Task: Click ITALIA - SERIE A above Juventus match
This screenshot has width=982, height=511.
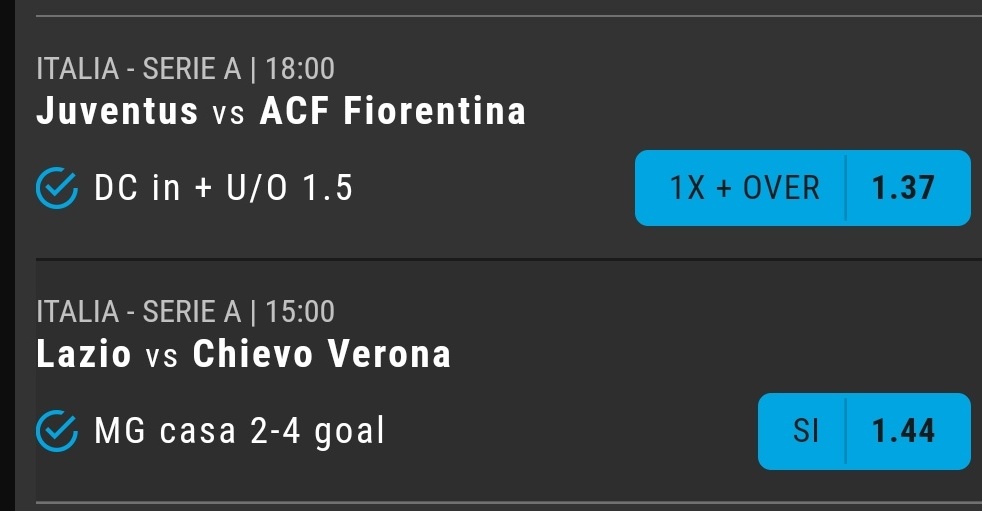Action: 139,68
